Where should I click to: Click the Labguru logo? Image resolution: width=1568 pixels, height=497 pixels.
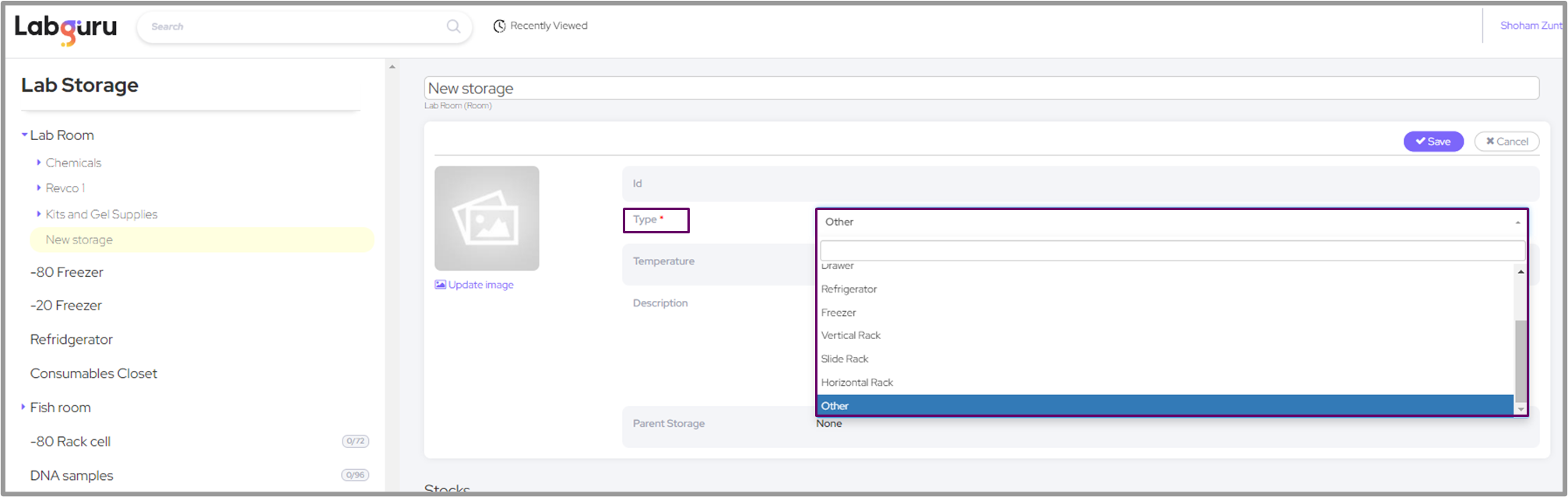coord(65,28)
